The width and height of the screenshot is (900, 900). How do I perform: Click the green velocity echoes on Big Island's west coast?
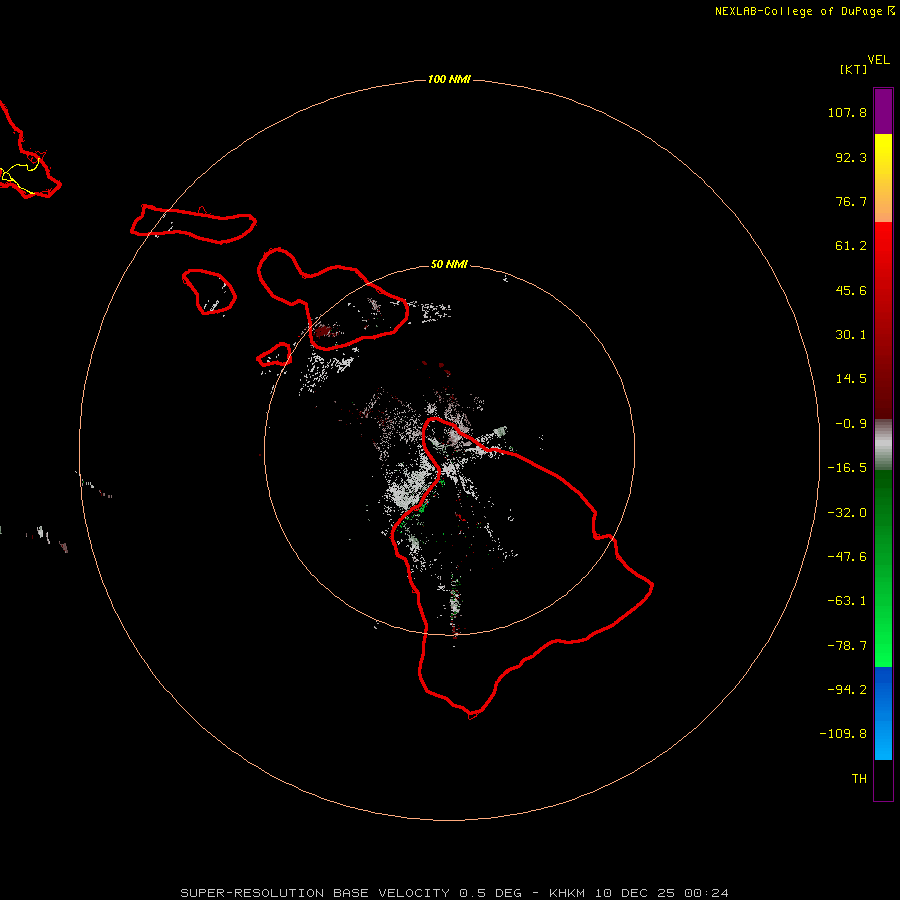[424, 507]
